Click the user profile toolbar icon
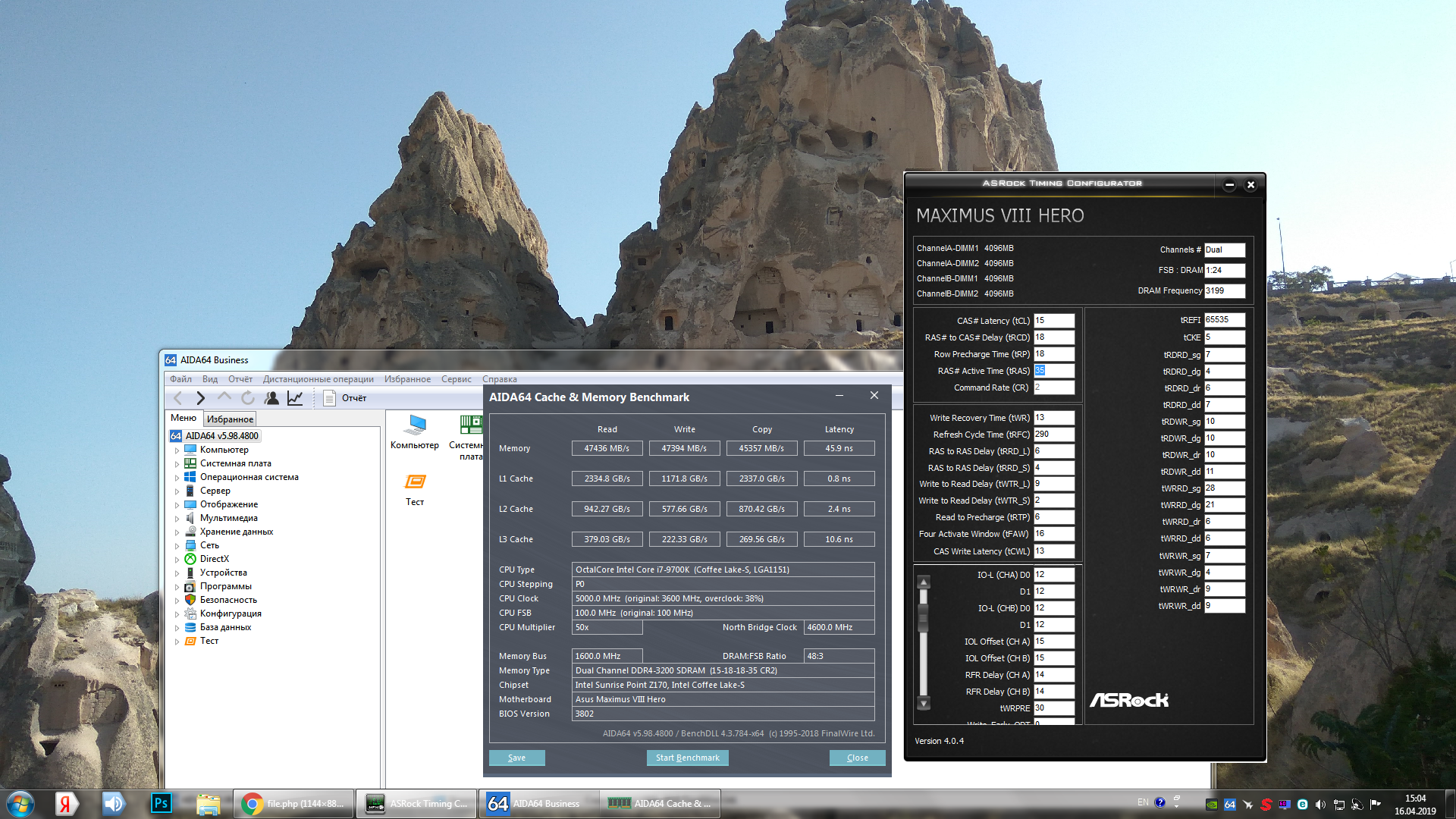 click(271, 398)
